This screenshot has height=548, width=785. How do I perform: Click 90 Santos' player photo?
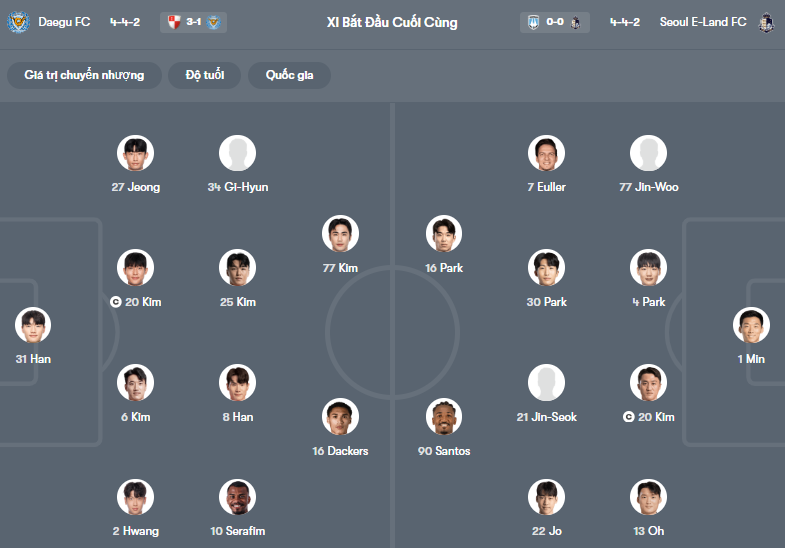tap(444, 417)
